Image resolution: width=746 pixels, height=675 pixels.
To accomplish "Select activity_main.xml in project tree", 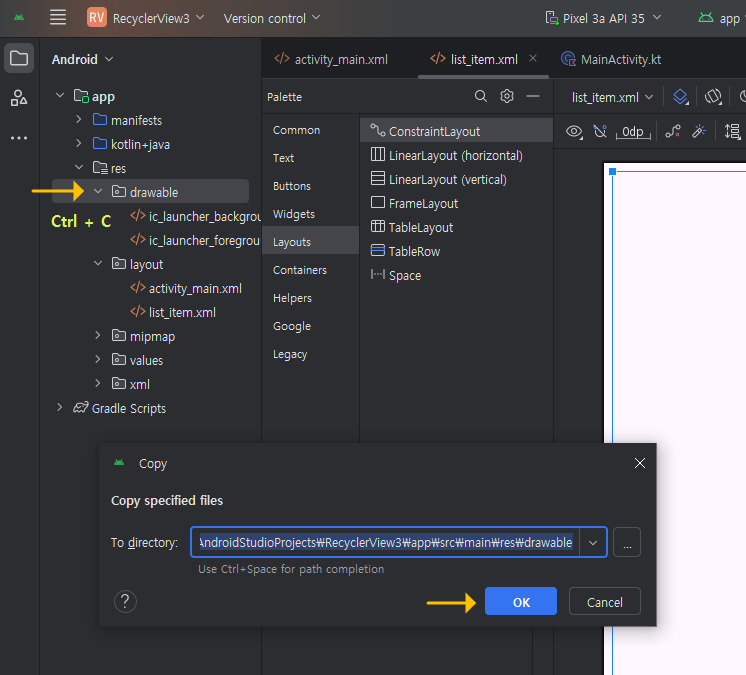I will pos(186,288).
